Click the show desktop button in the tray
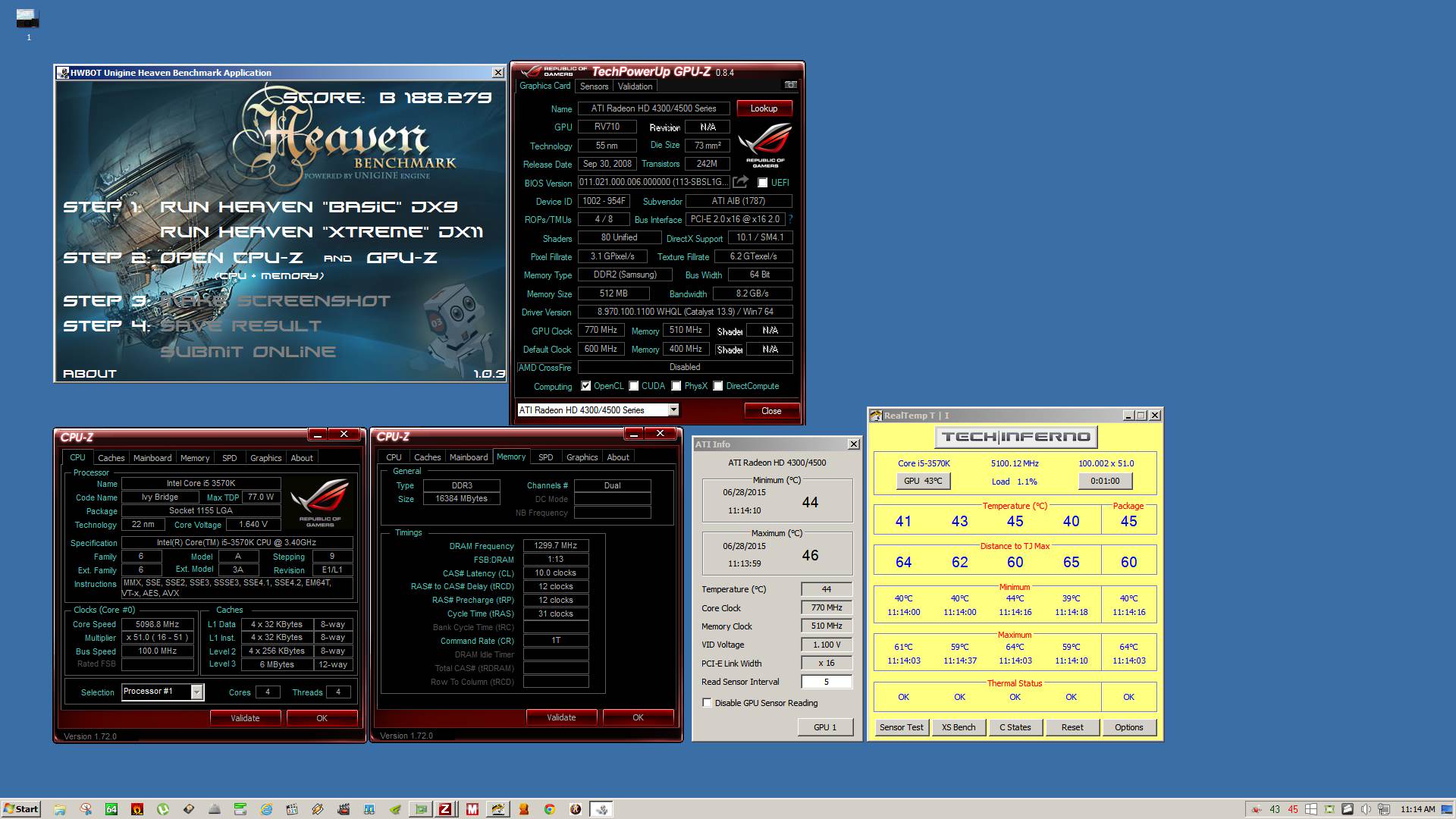 click(x=1447, y=809)
